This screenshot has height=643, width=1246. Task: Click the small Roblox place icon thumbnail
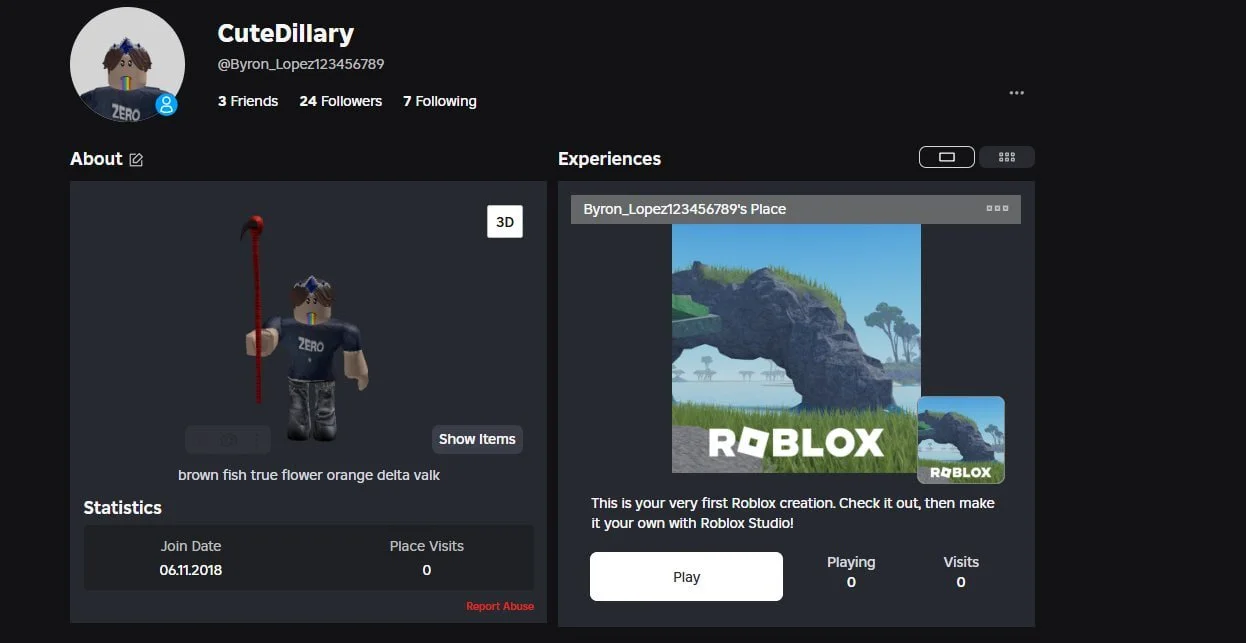[961, 440]
